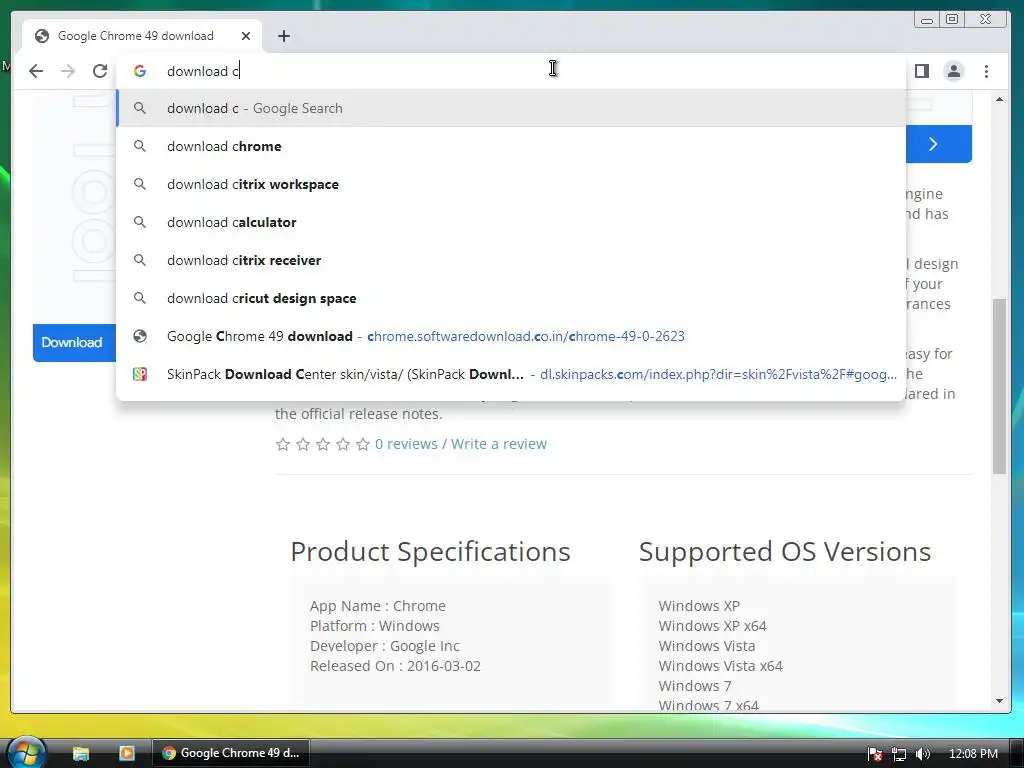Click the scrollbar down arrow
This screenshot has height=768, width=1024.
999,701
